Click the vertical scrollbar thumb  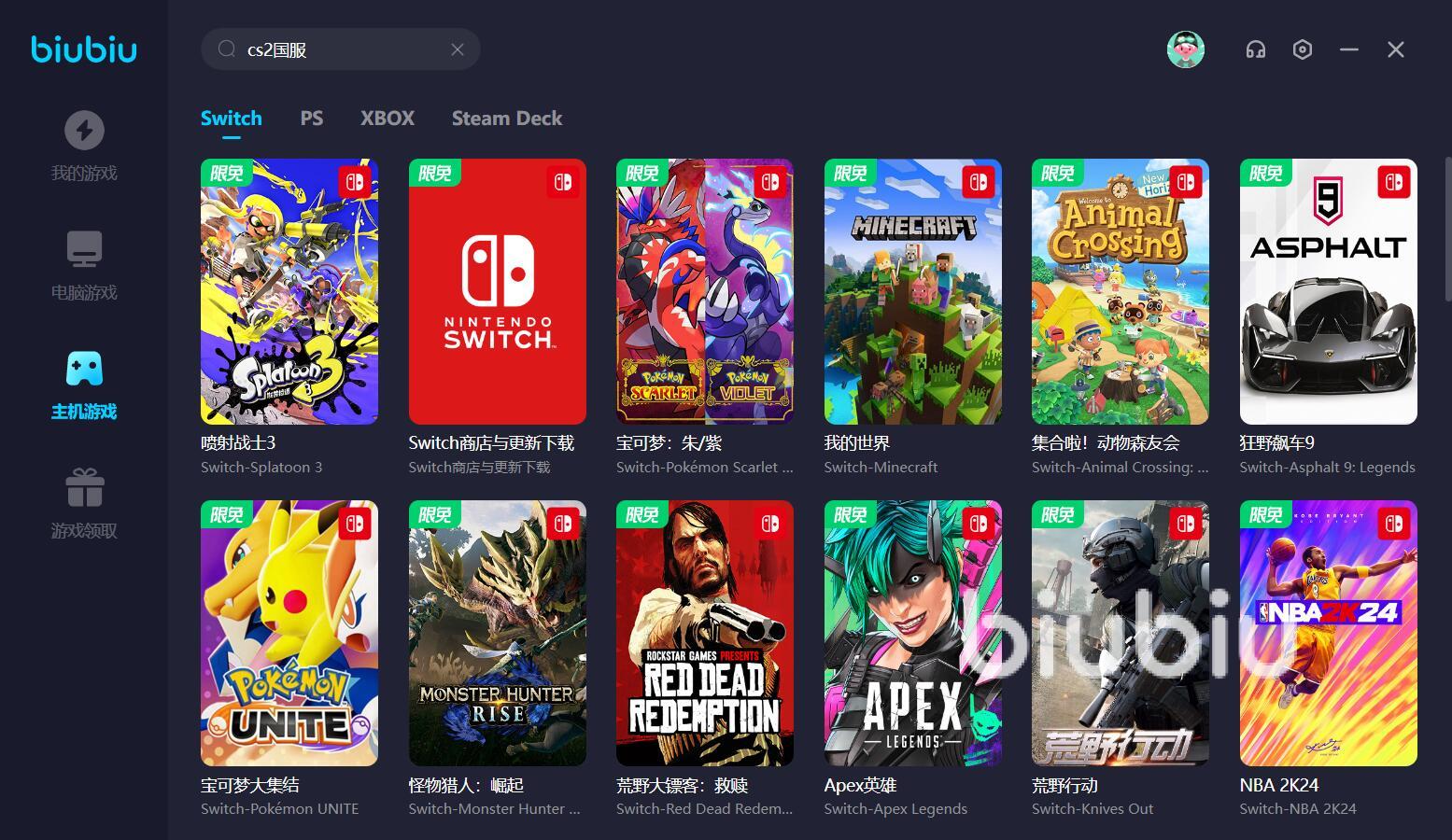pyautogui.click(x=1447, y=229)
